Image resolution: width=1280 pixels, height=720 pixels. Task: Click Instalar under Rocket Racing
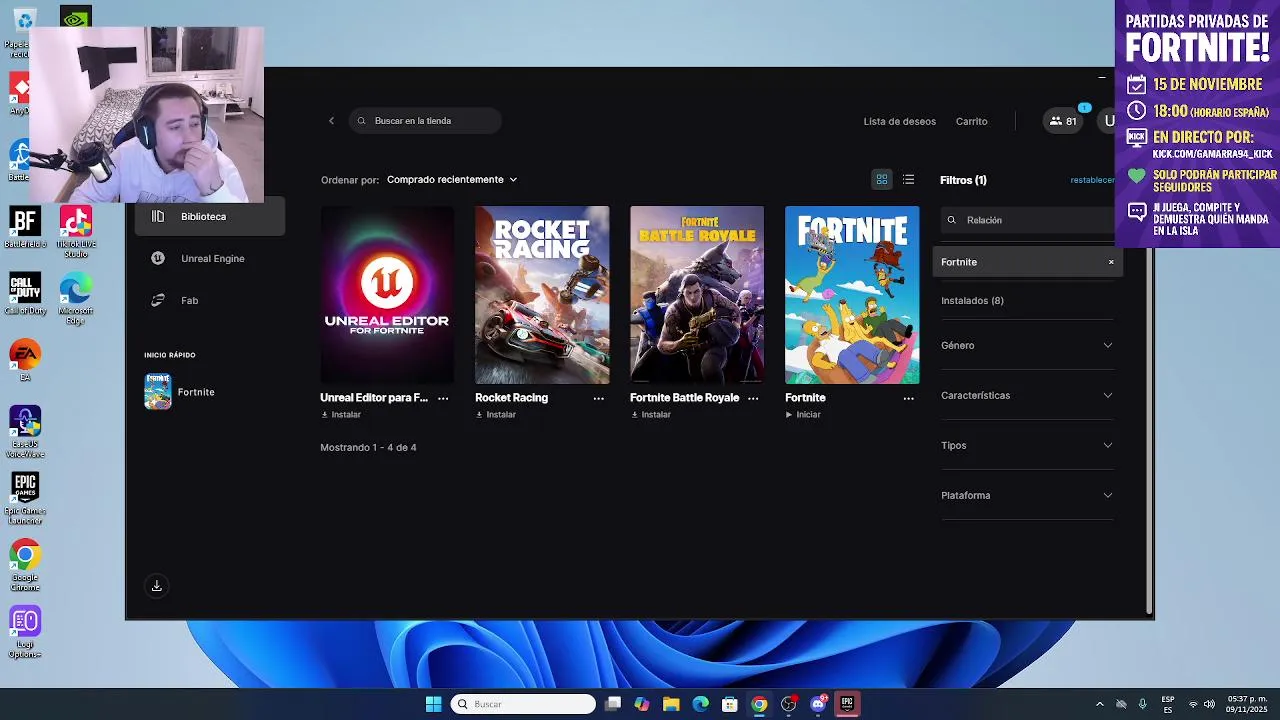coord(496,415)
